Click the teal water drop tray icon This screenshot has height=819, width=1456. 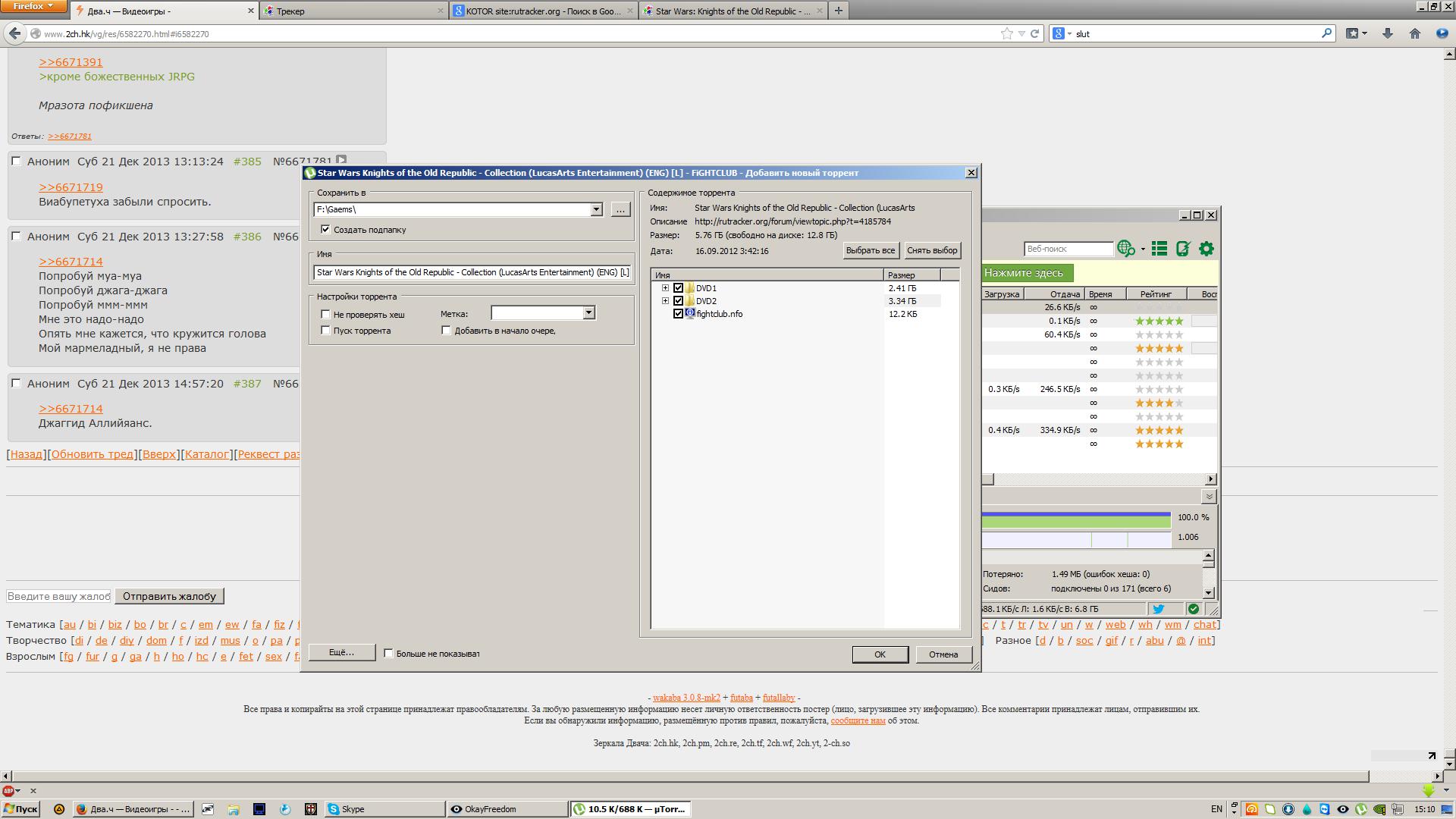[1307, 809]
